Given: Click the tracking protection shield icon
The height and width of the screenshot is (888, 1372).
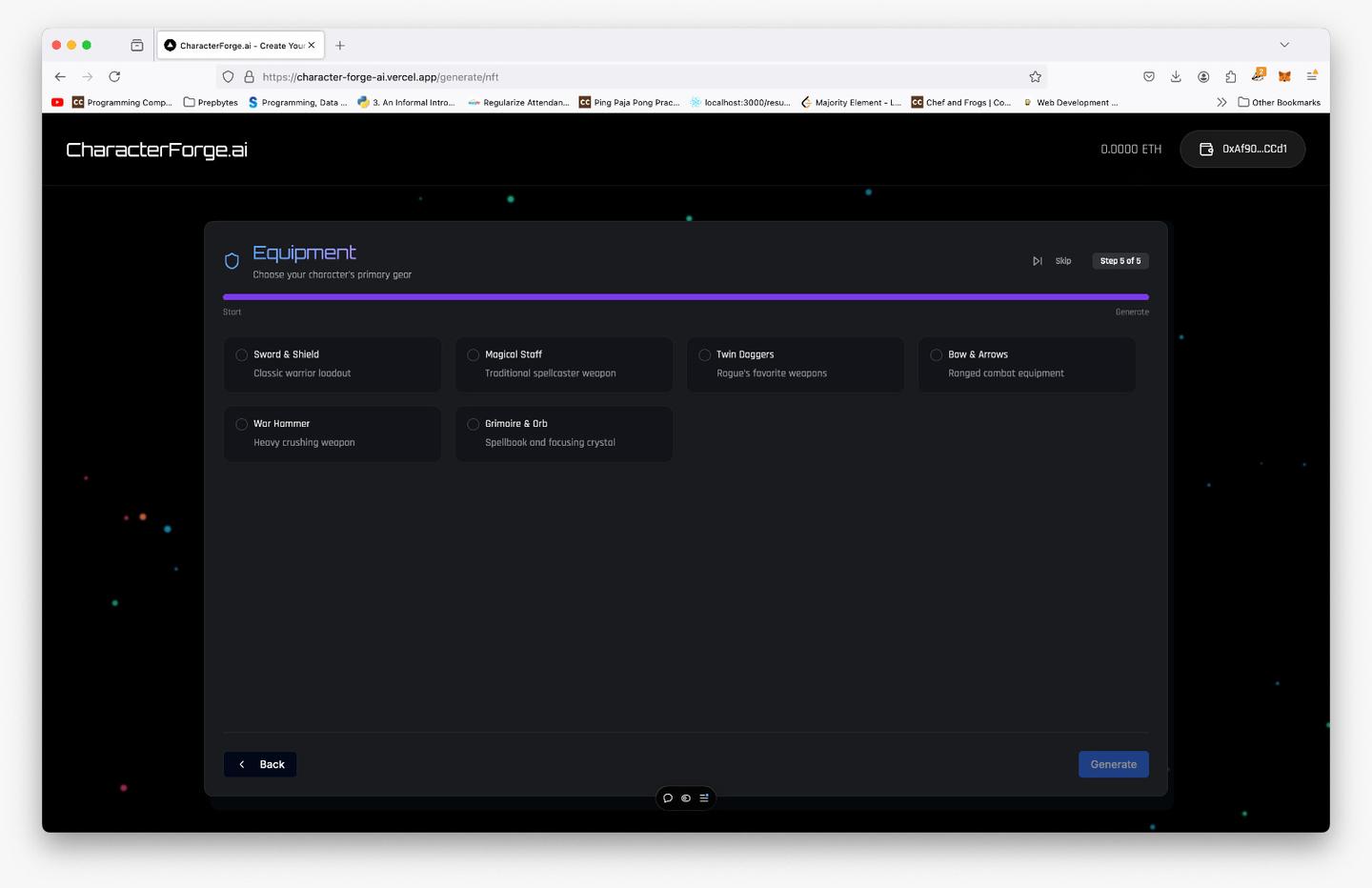Looking at the screenshot, I should pos(228,76).
